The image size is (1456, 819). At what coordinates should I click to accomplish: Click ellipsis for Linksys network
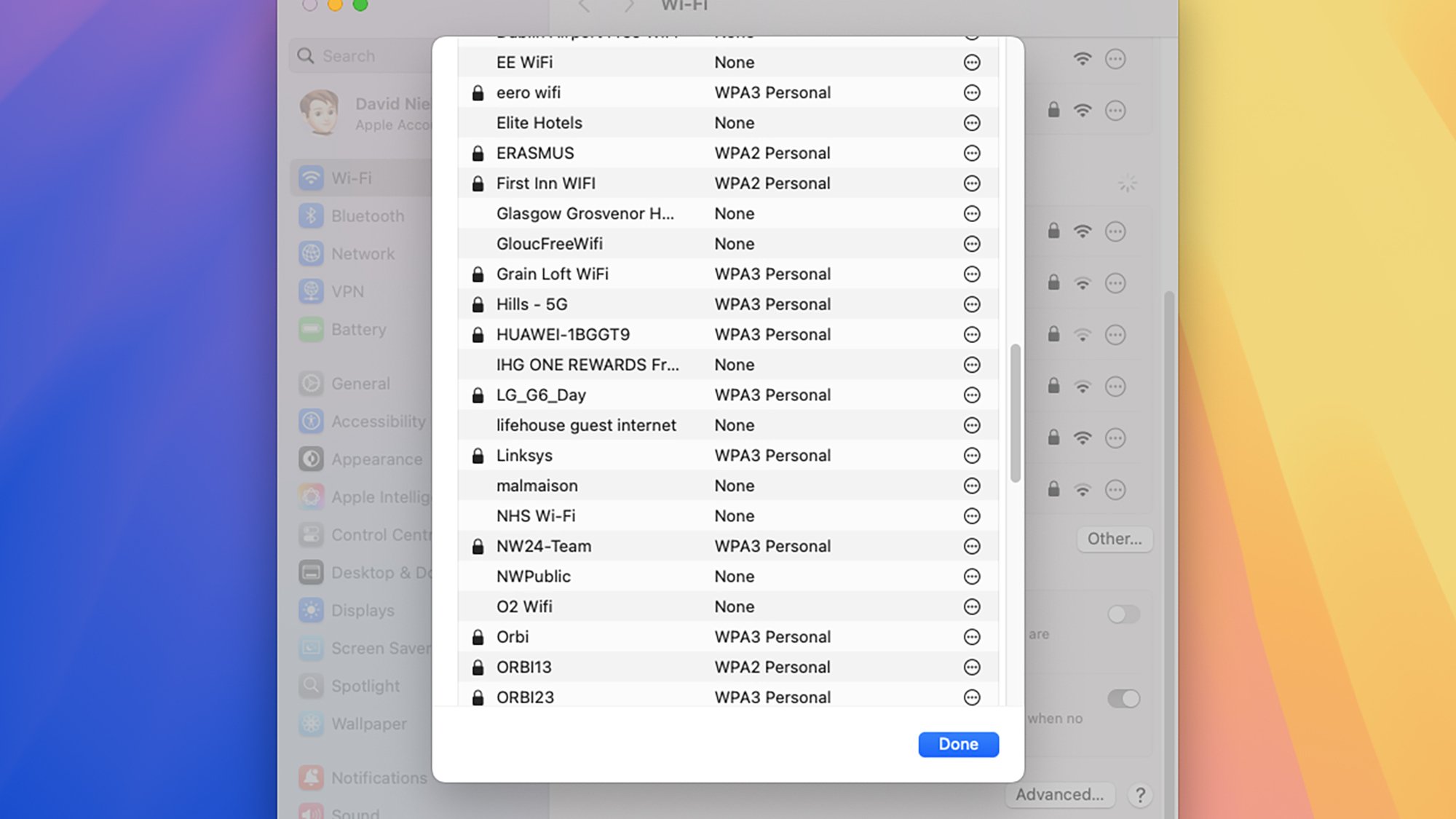tap(971, 455)
